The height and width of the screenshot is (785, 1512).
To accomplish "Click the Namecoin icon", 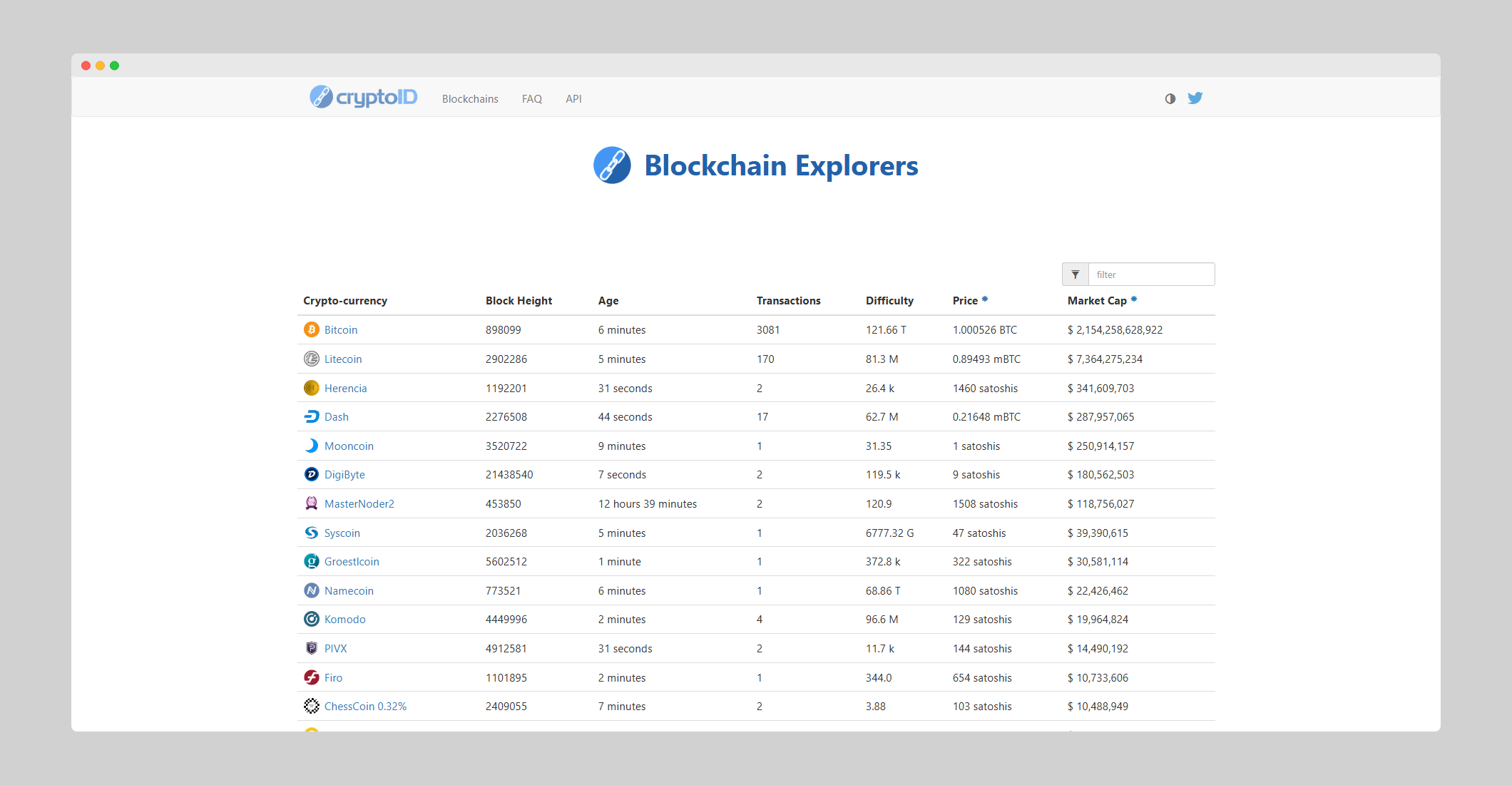I will pos(312,590).
